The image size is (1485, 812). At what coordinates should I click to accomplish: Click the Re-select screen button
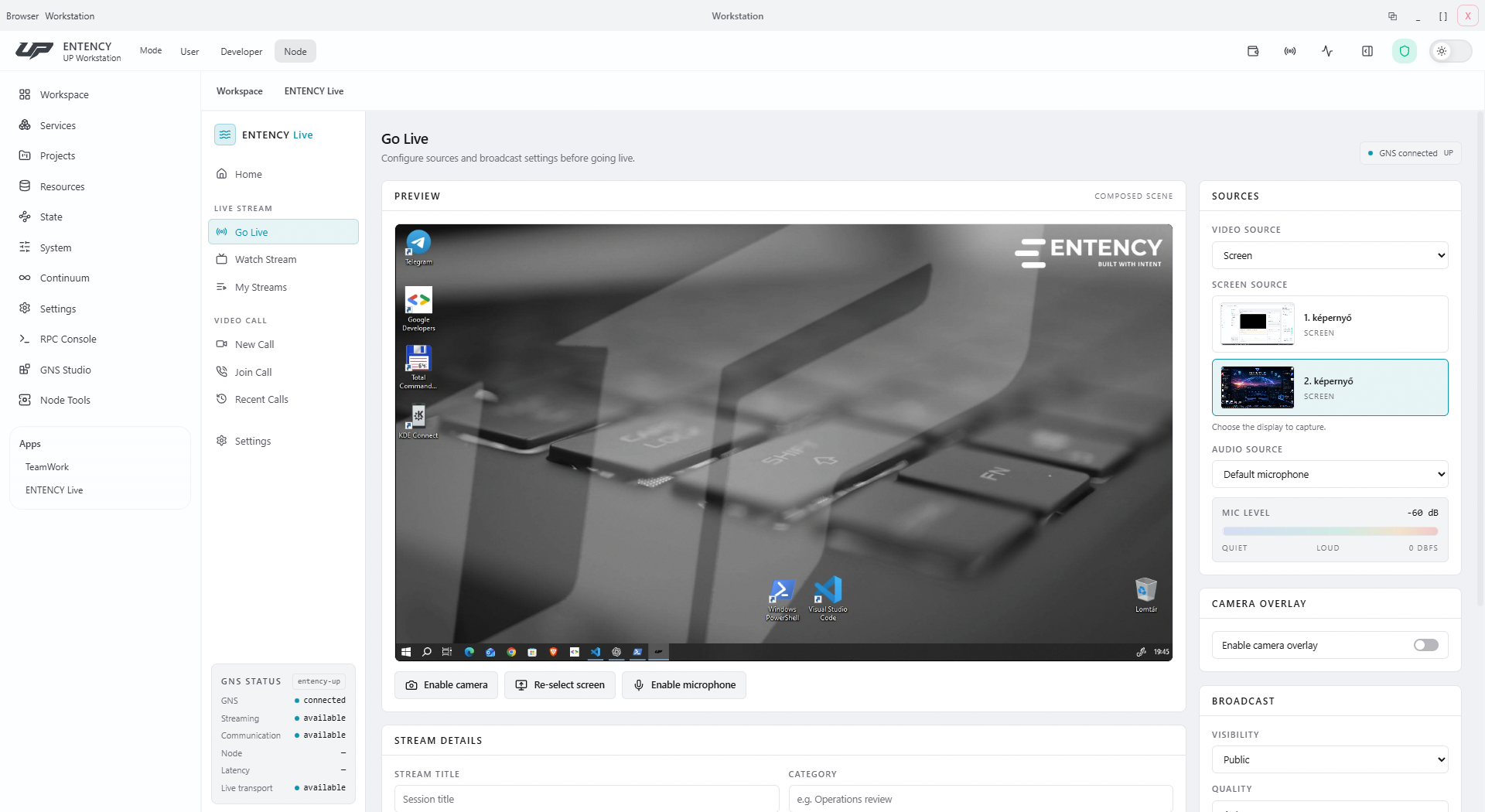[560, 685]
